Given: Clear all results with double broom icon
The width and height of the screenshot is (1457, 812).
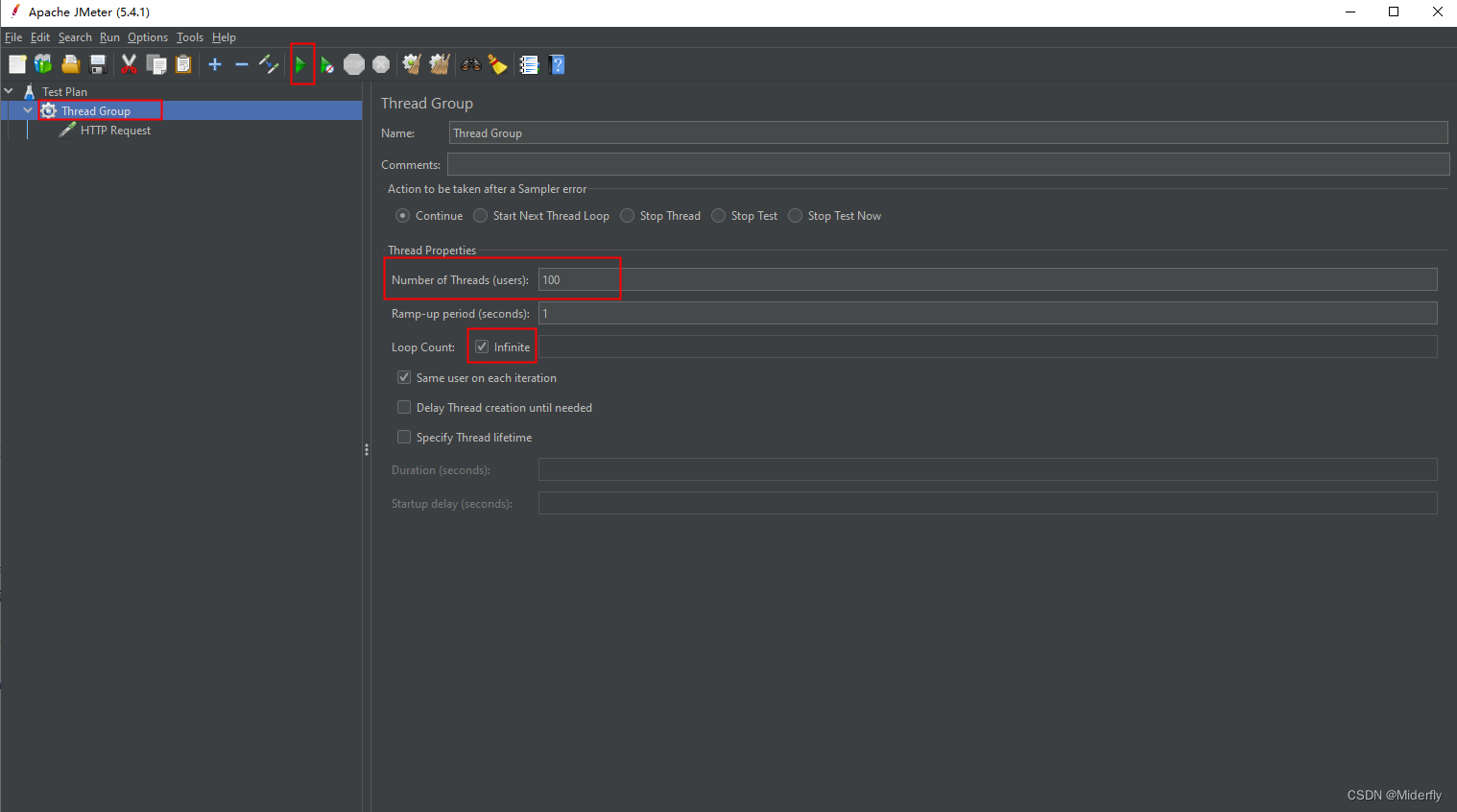Looking at the screenshot, I should pyautogui.click(x=440, y=64).
